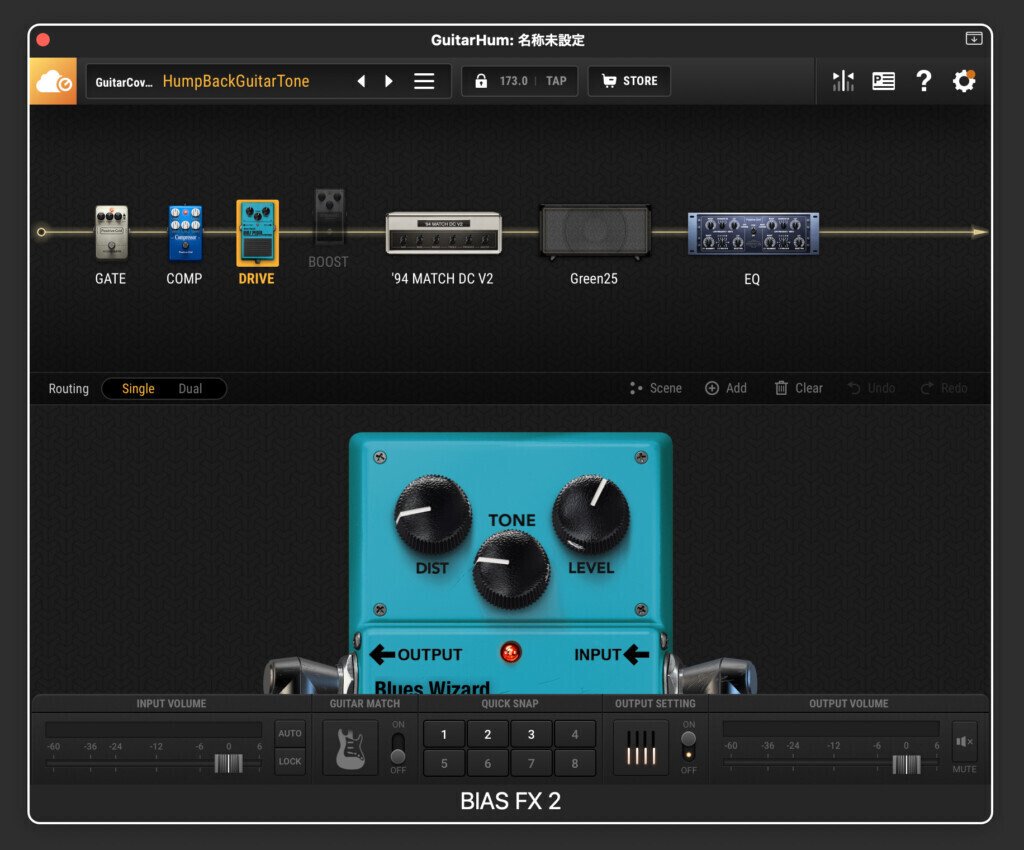Click signal chain output arrow
Screen dimensions: 1024x850
pos(979,232)
